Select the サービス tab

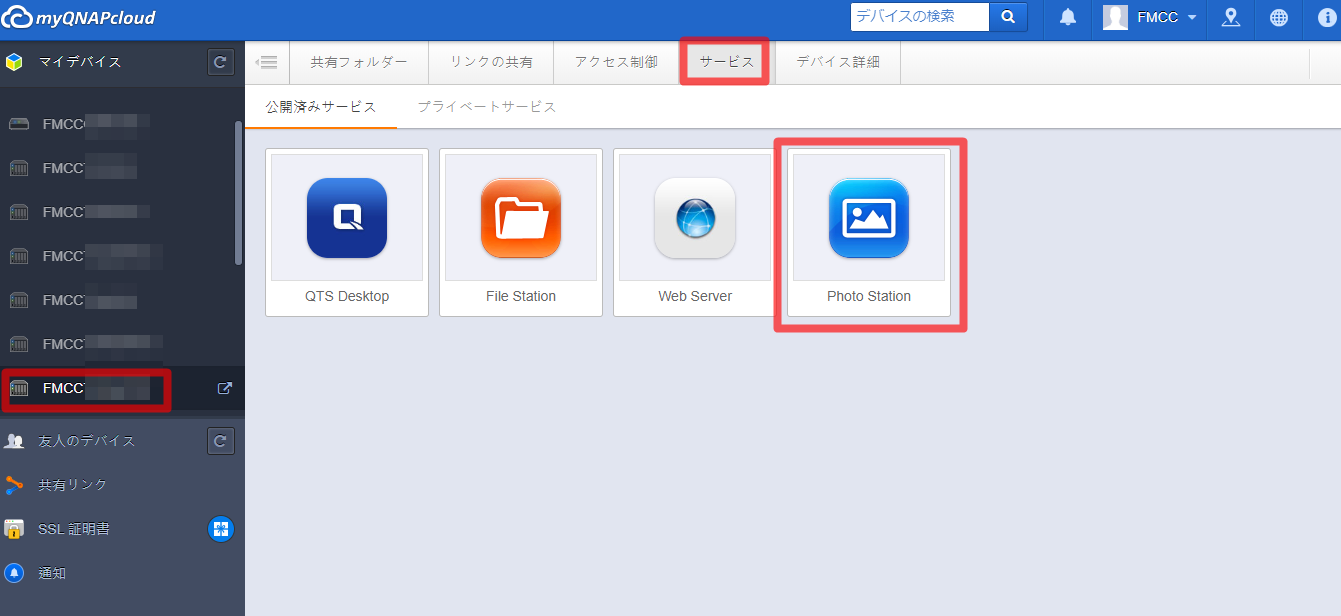coord(727,62)
